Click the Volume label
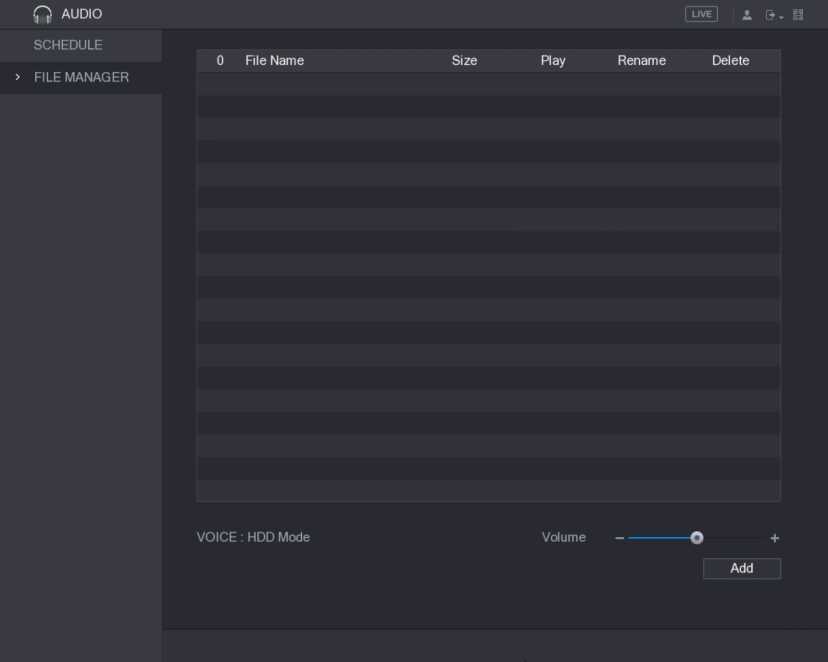 click(563, 537)
